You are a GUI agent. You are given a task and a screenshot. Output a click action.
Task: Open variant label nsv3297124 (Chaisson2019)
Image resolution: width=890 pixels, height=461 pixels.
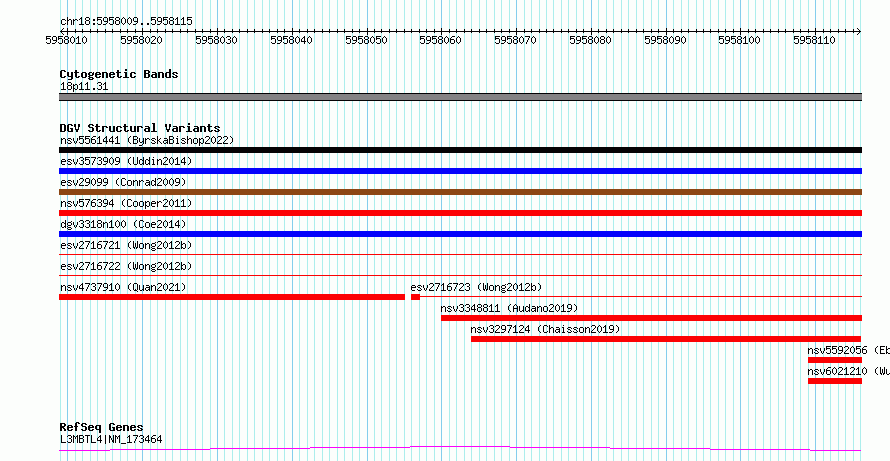[x=545, y=329]
